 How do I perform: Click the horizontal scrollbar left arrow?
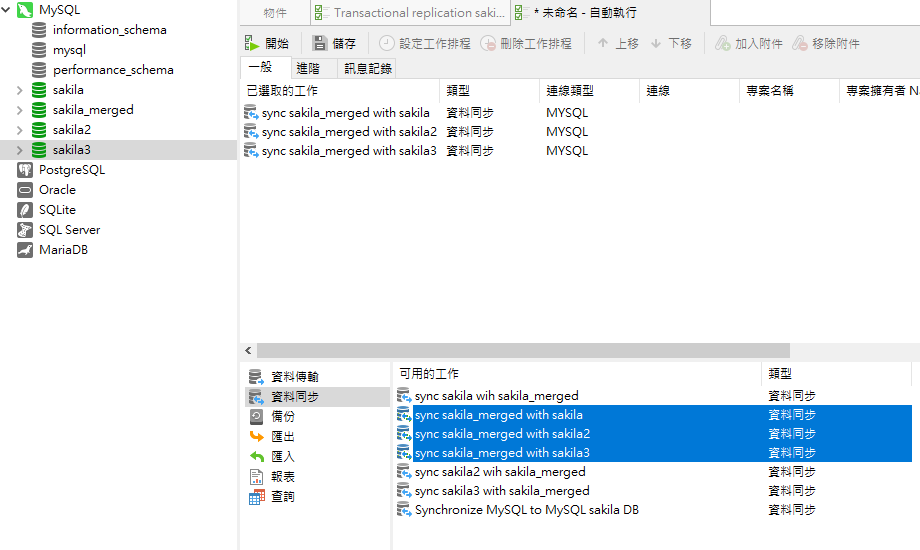pos(248,351)
